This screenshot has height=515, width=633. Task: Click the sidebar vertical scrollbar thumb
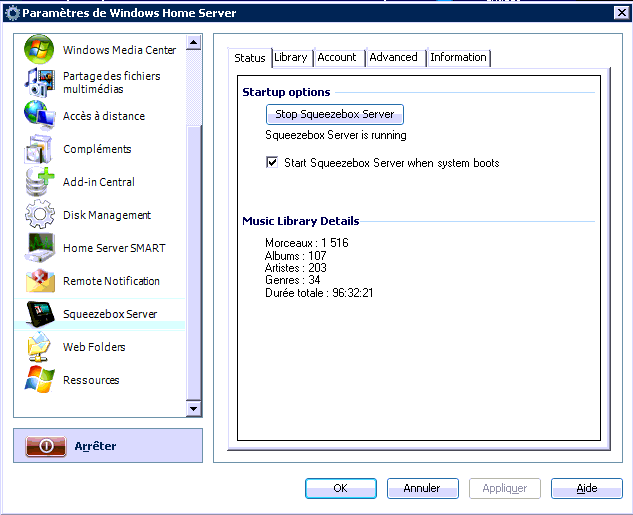pyautogui.click(x=194, y=262)
